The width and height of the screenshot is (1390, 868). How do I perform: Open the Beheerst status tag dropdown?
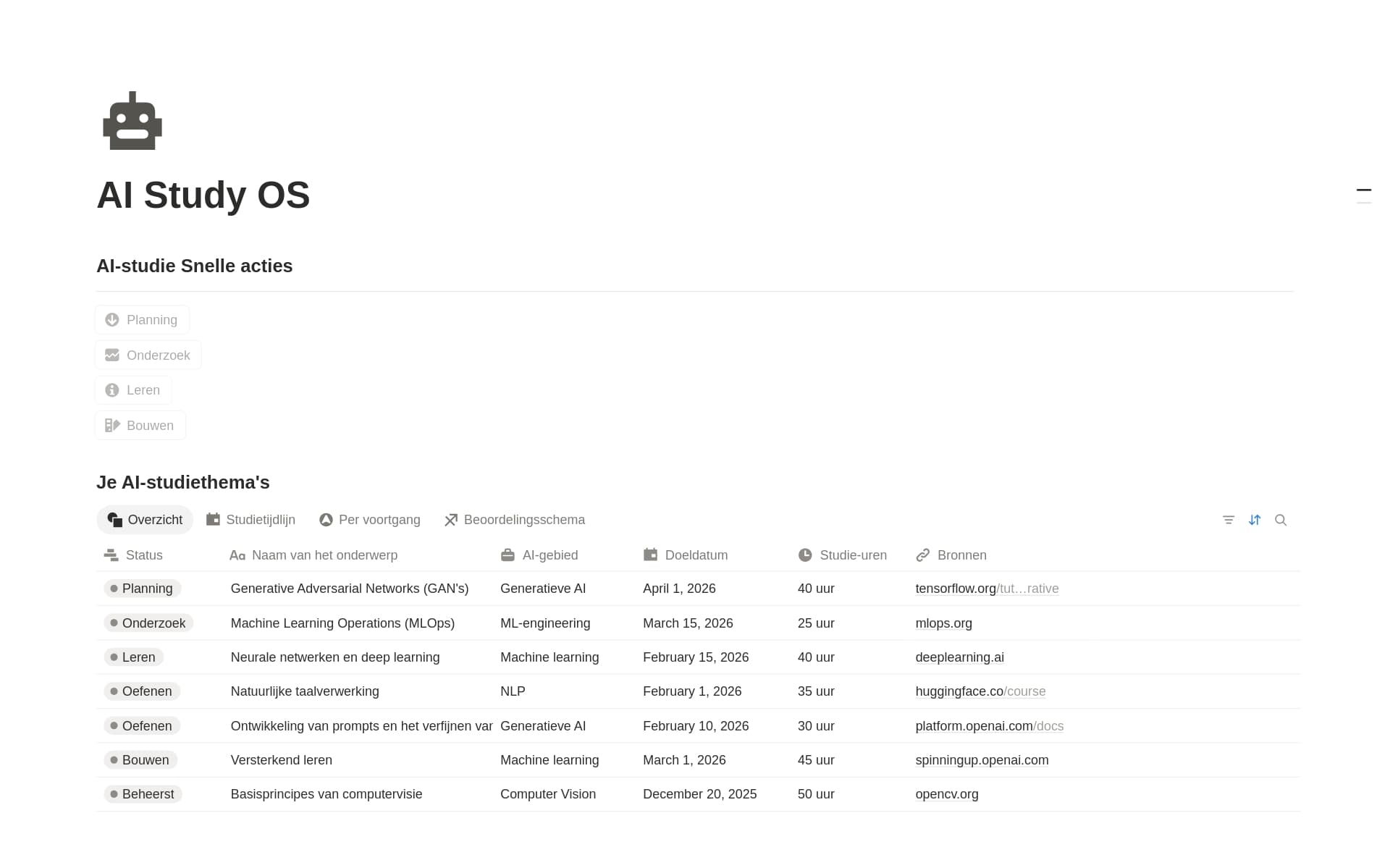[x=143, y=794]
